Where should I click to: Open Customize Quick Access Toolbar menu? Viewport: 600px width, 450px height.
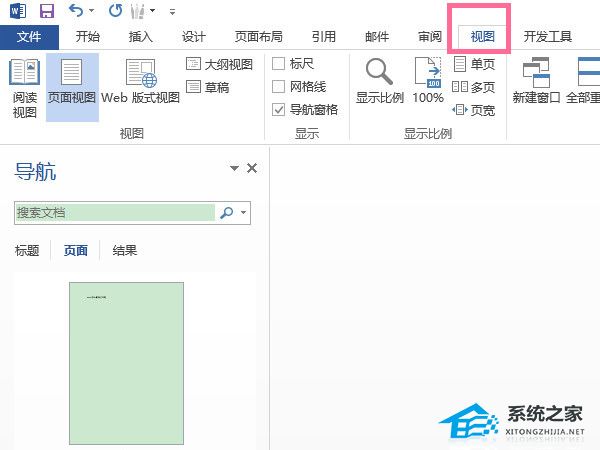(x=173, y=12)
